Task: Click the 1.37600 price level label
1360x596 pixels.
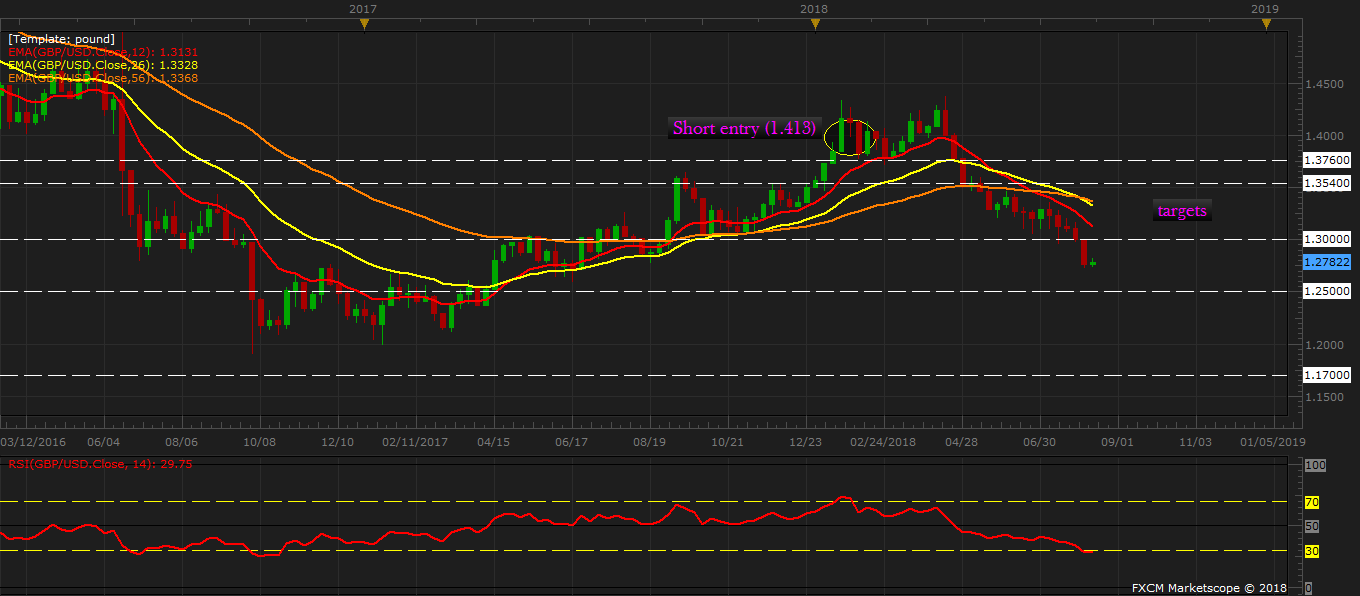Action: tap(1327, 160)
